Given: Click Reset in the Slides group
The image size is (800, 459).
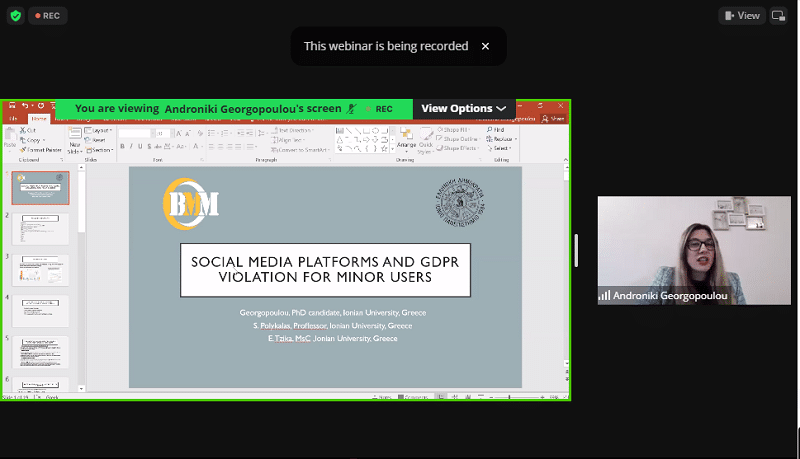Looking at the screenshot, I should (96, 140).
